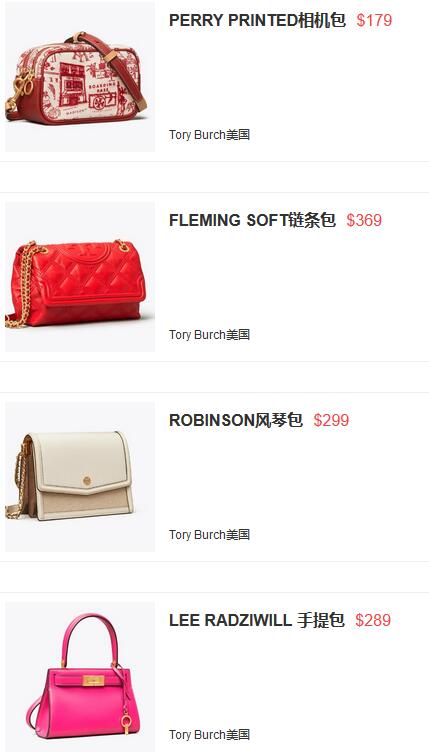Open the red Fleming Soft bag image
This screenshot has height=754, width=429.
pos(80,277)
